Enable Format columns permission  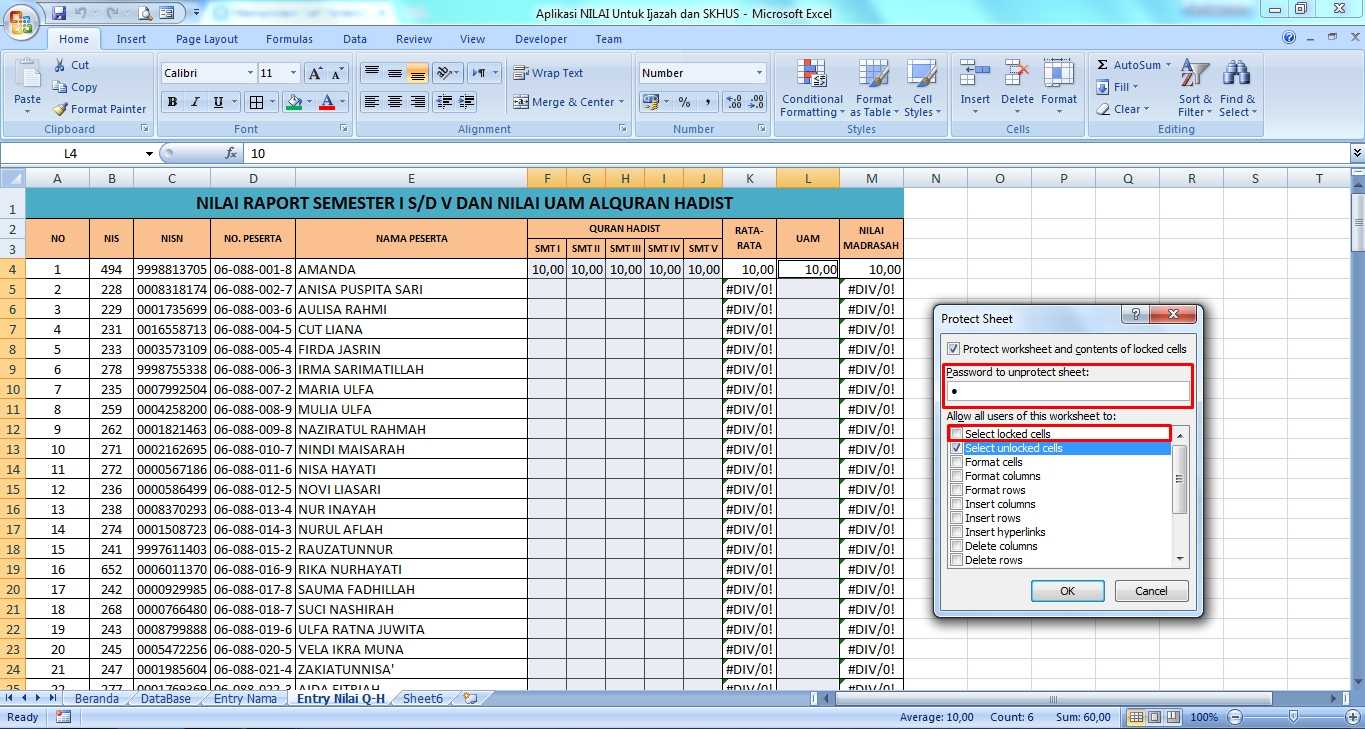coord(957,476)
